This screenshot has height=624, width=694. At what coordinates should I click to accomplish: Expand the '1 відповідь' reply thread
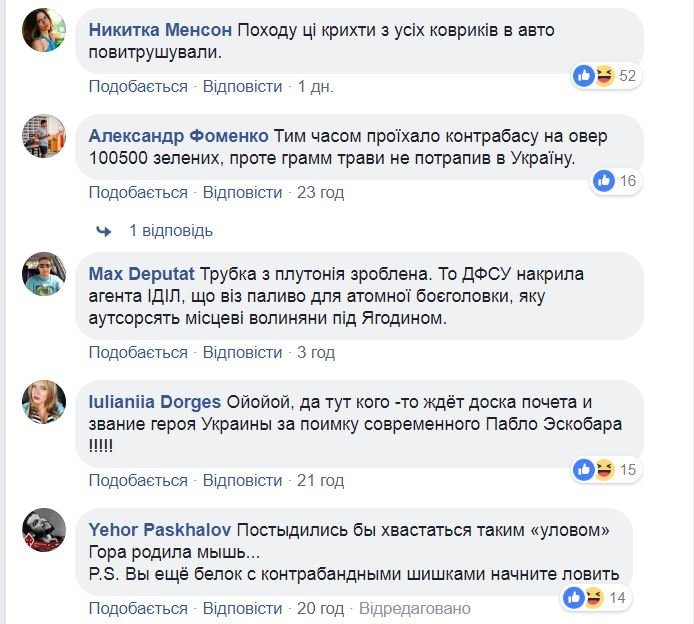click(171, 231)
